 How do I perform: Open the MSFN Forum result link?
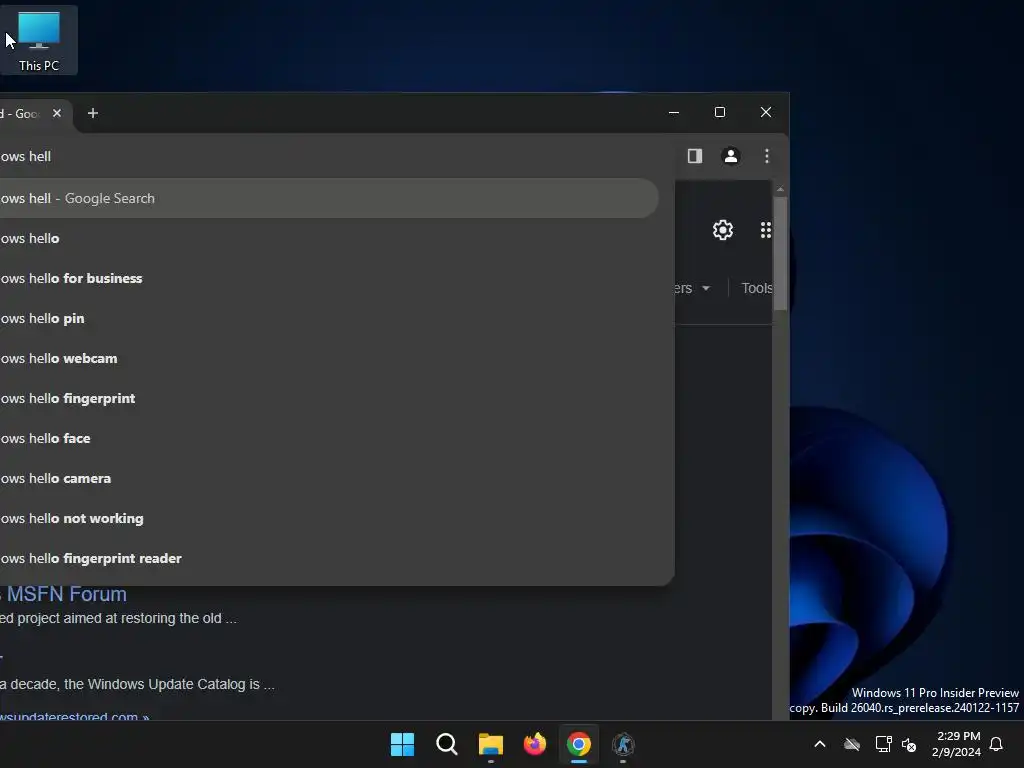coord(64,594)
